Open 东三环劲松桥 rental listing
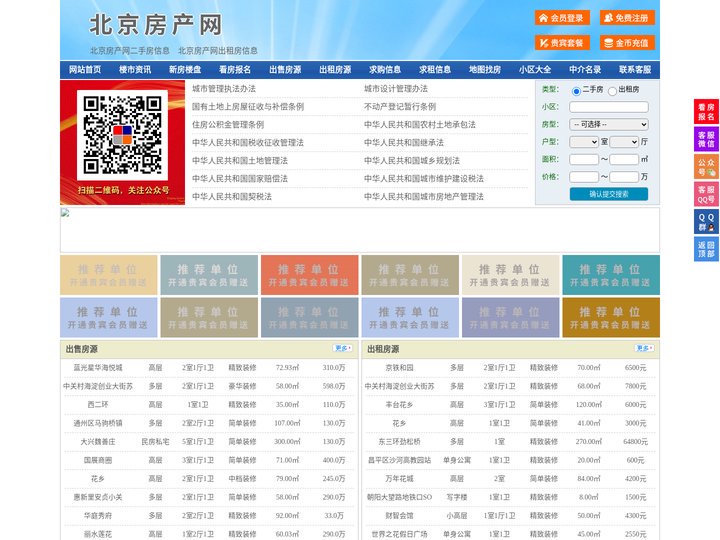720x540 pixels. [399, 441]
